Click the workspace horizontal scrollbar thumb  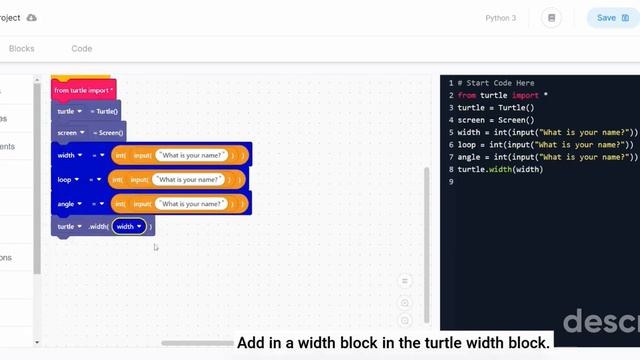[x=197, y=343]
